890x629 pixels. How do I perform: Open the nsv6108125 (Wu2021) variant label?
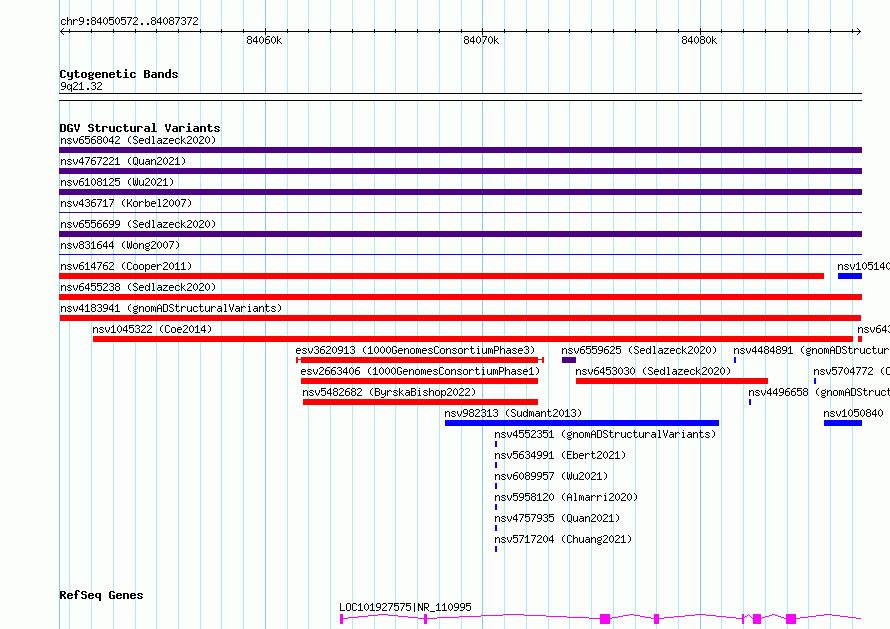(x=117, y=182)
